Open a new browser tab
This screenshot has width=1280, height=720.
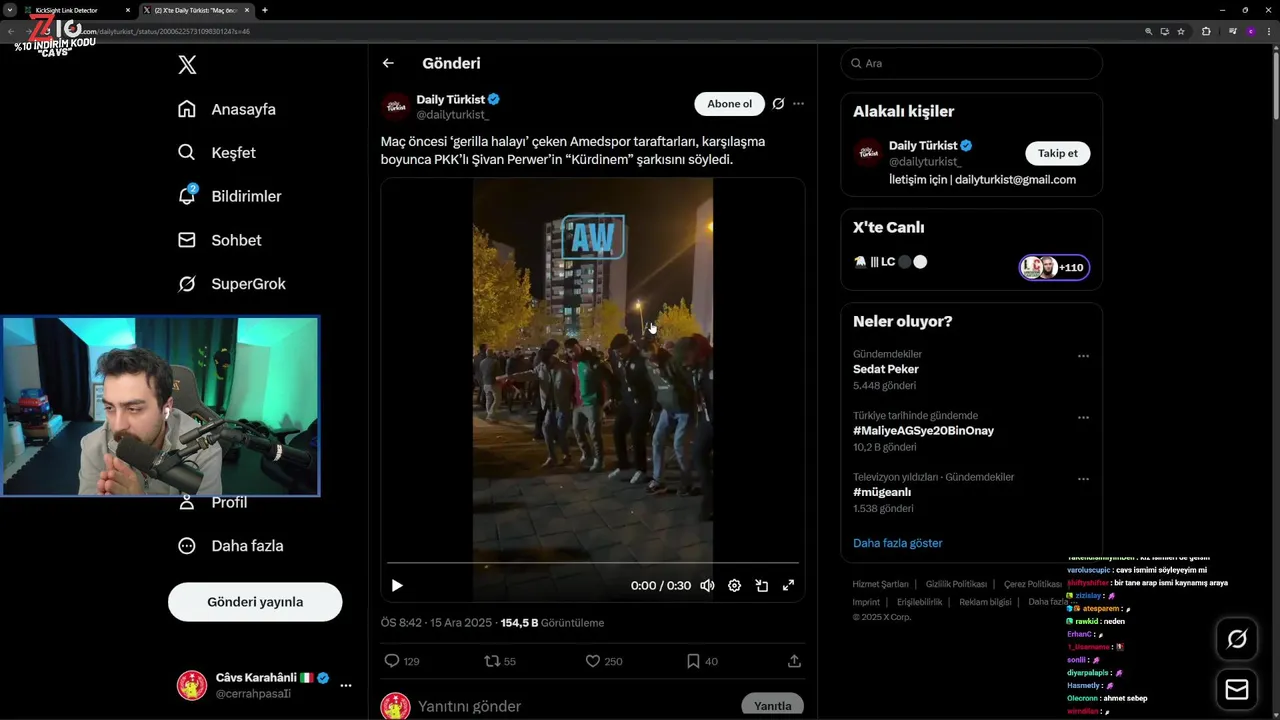pos(264,10)
